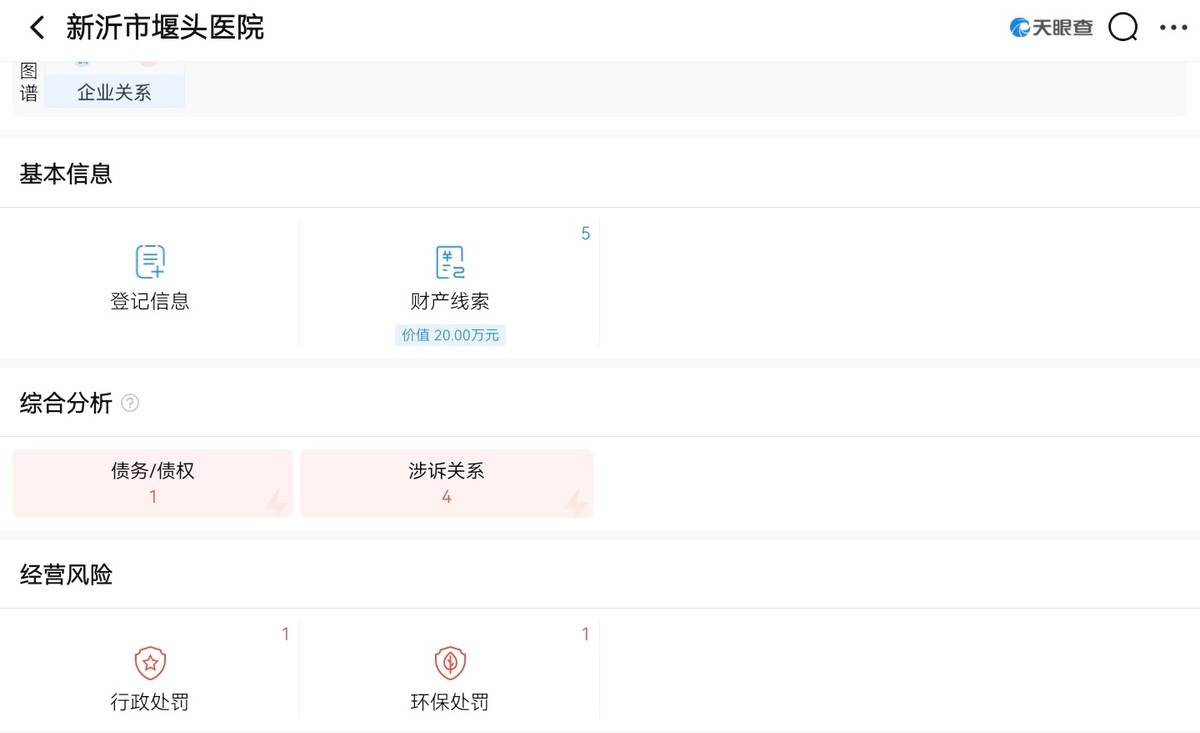Open the 图谱 graph section

[27, 77]
